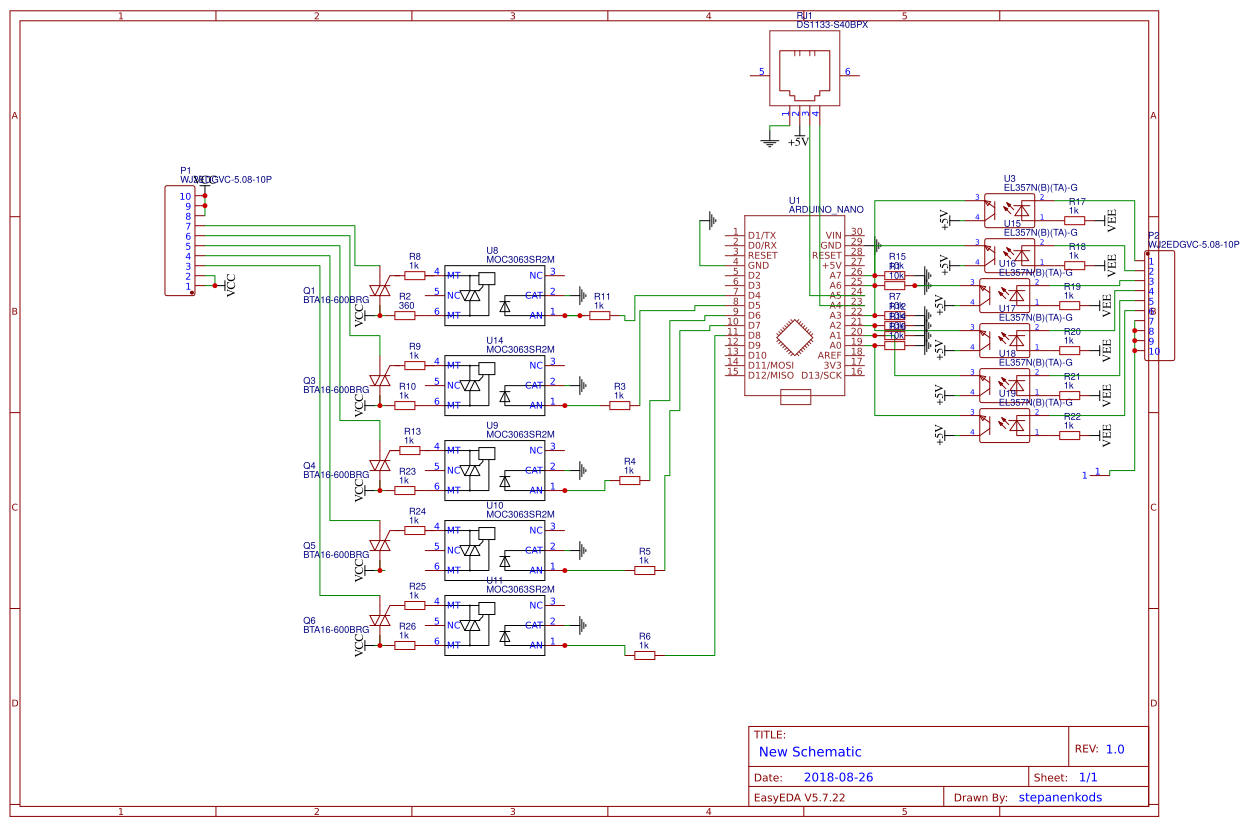Click the EL357N optocoupler U3 symbol
This screenshot has width=1251, height=827.
click(1010, 210)
